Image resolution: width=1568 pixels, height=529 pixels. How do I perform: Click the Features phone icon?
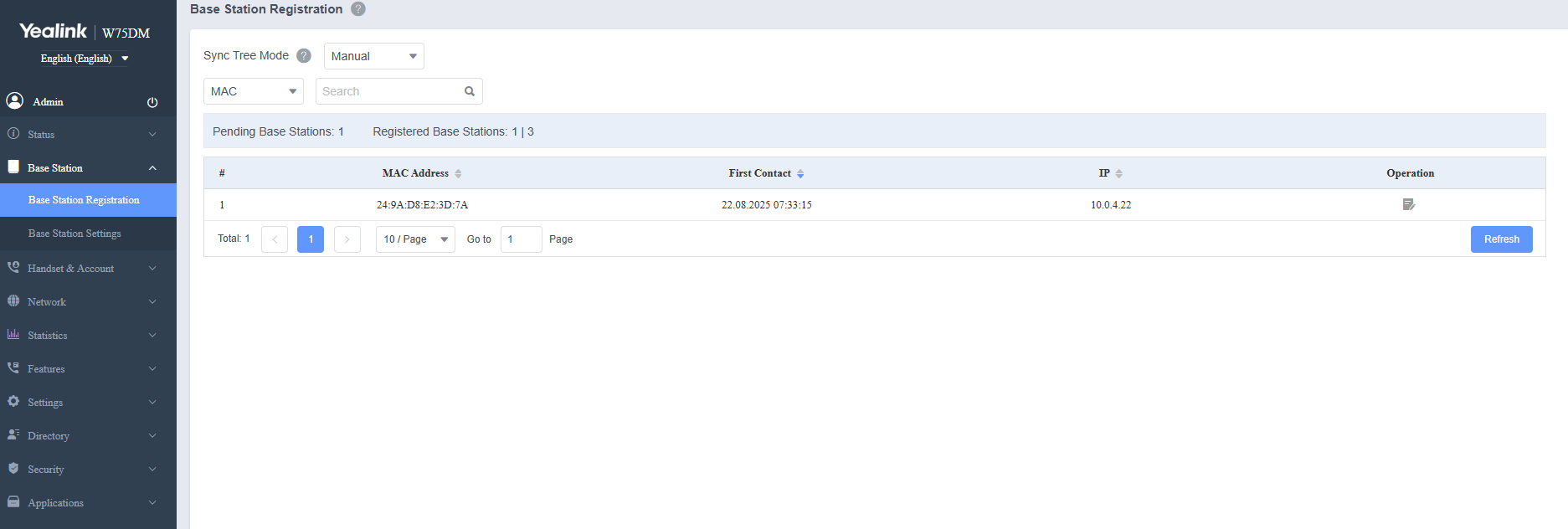pos(13,367)
